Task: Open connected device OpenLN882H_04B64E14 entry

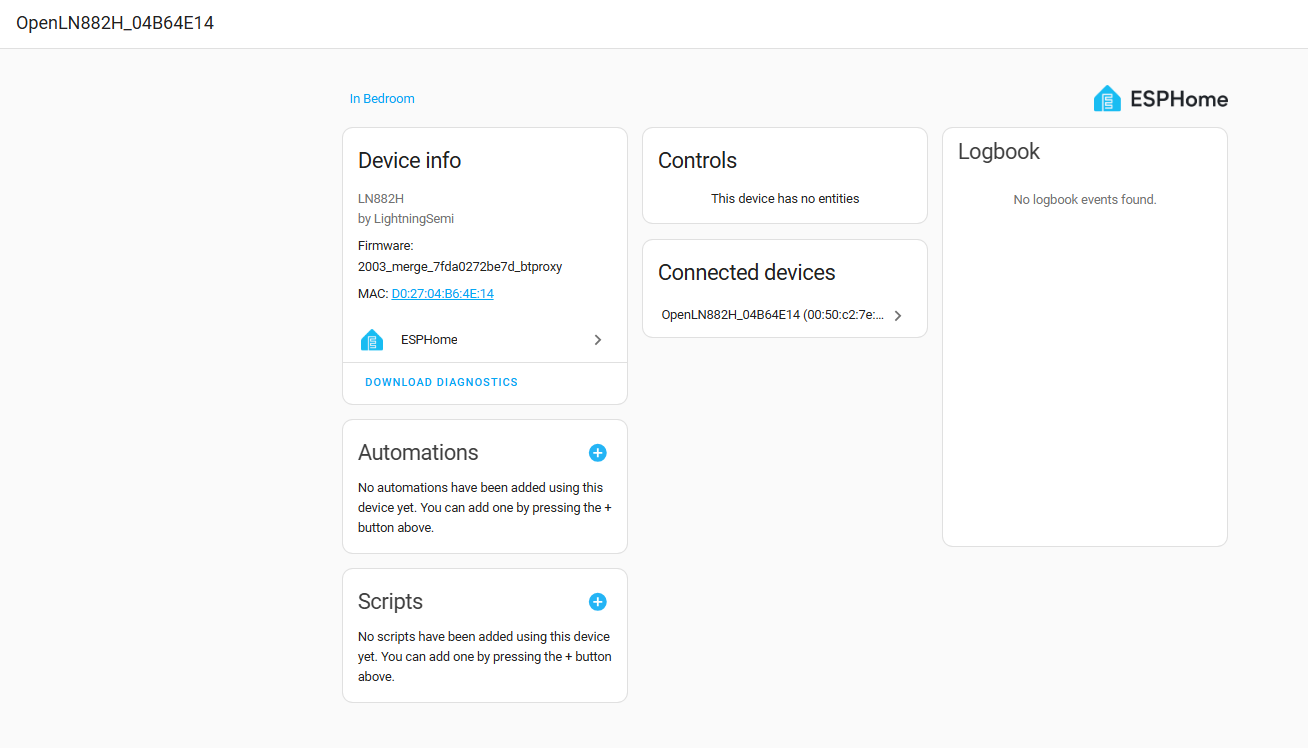Action: pyautogui.click(x=772, y=315)
